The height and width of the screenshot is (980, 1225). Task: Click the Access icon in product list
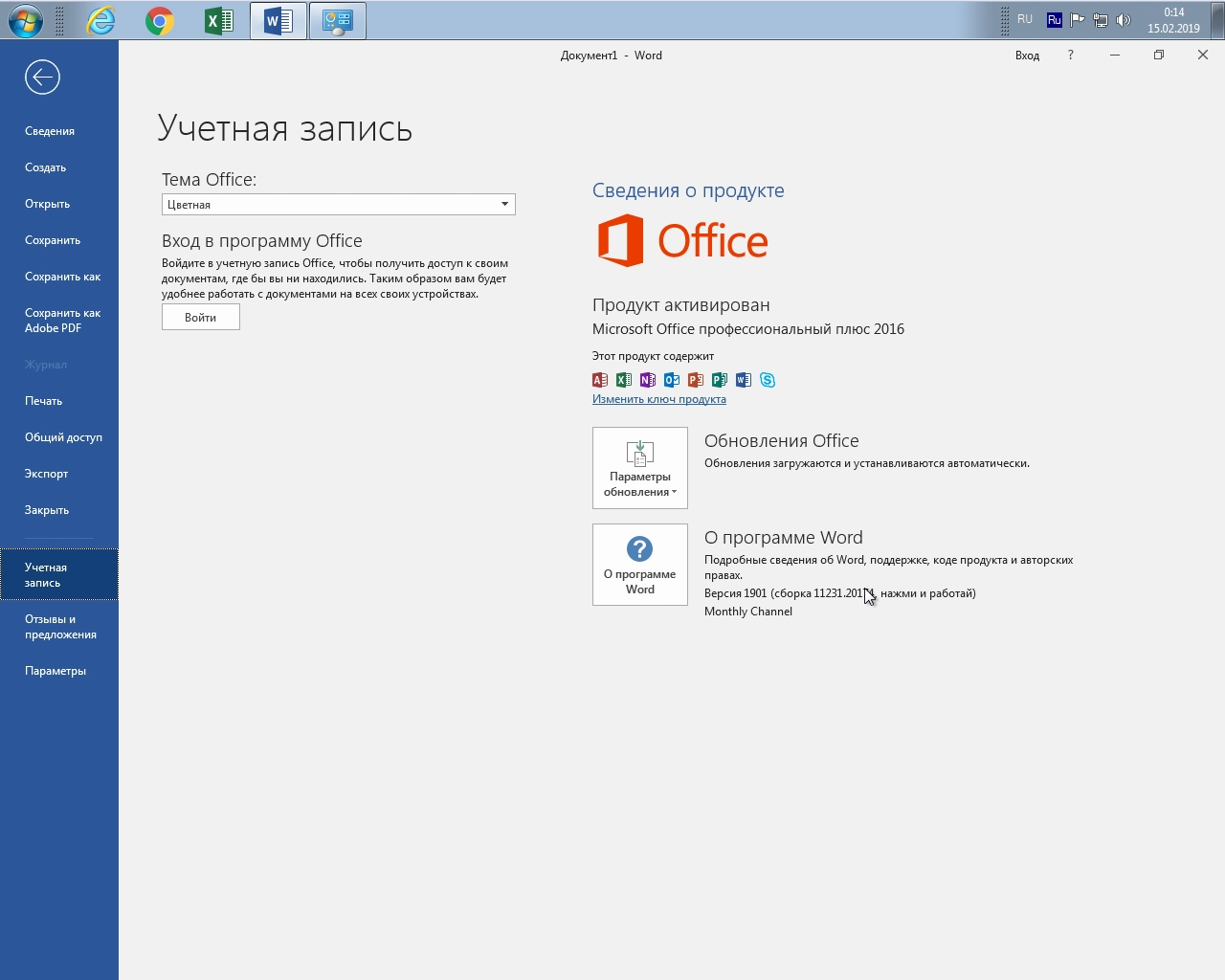click(600, 380)
